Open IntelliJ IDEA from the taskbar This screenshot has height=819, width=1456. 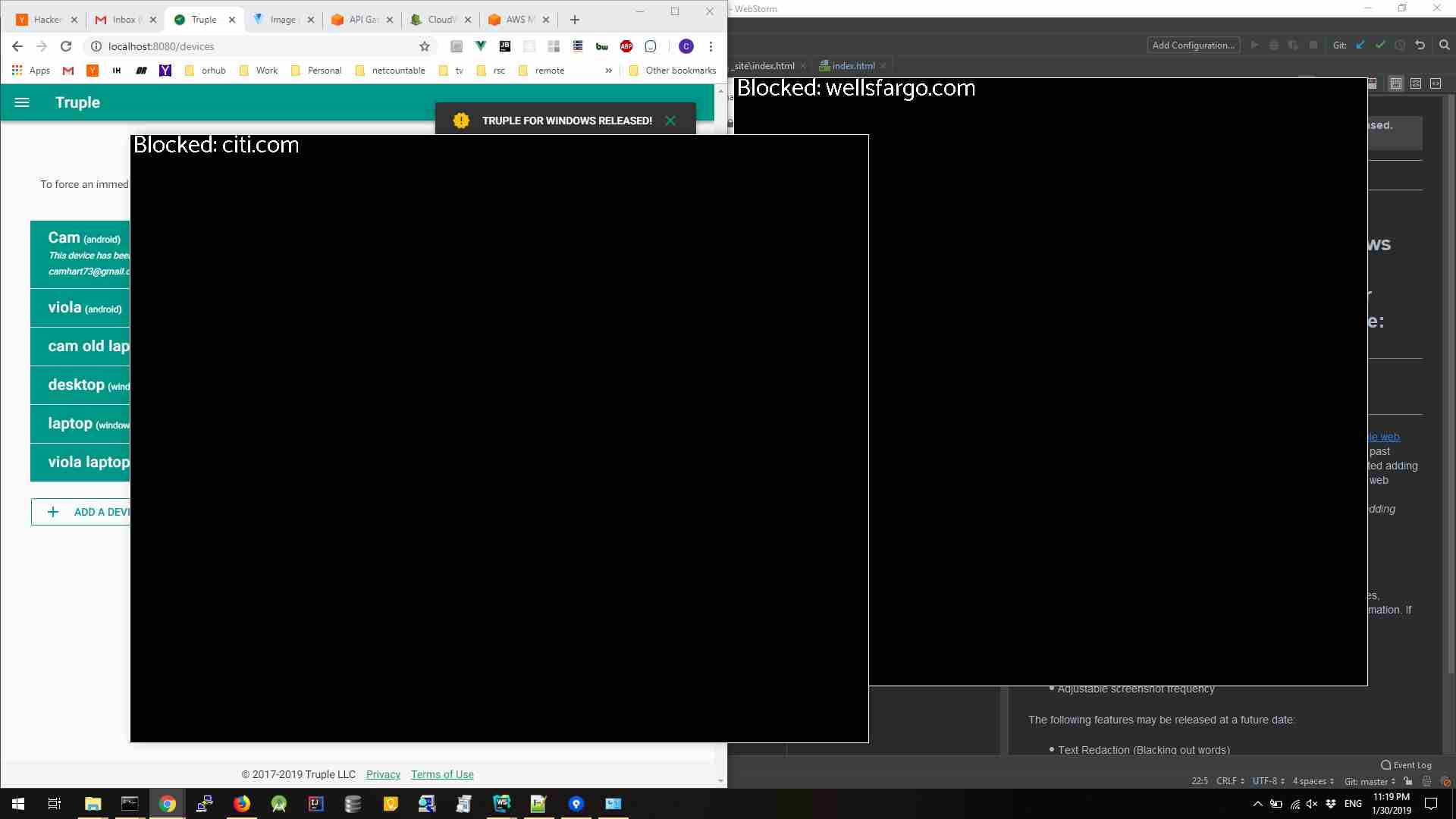(316, 804)
